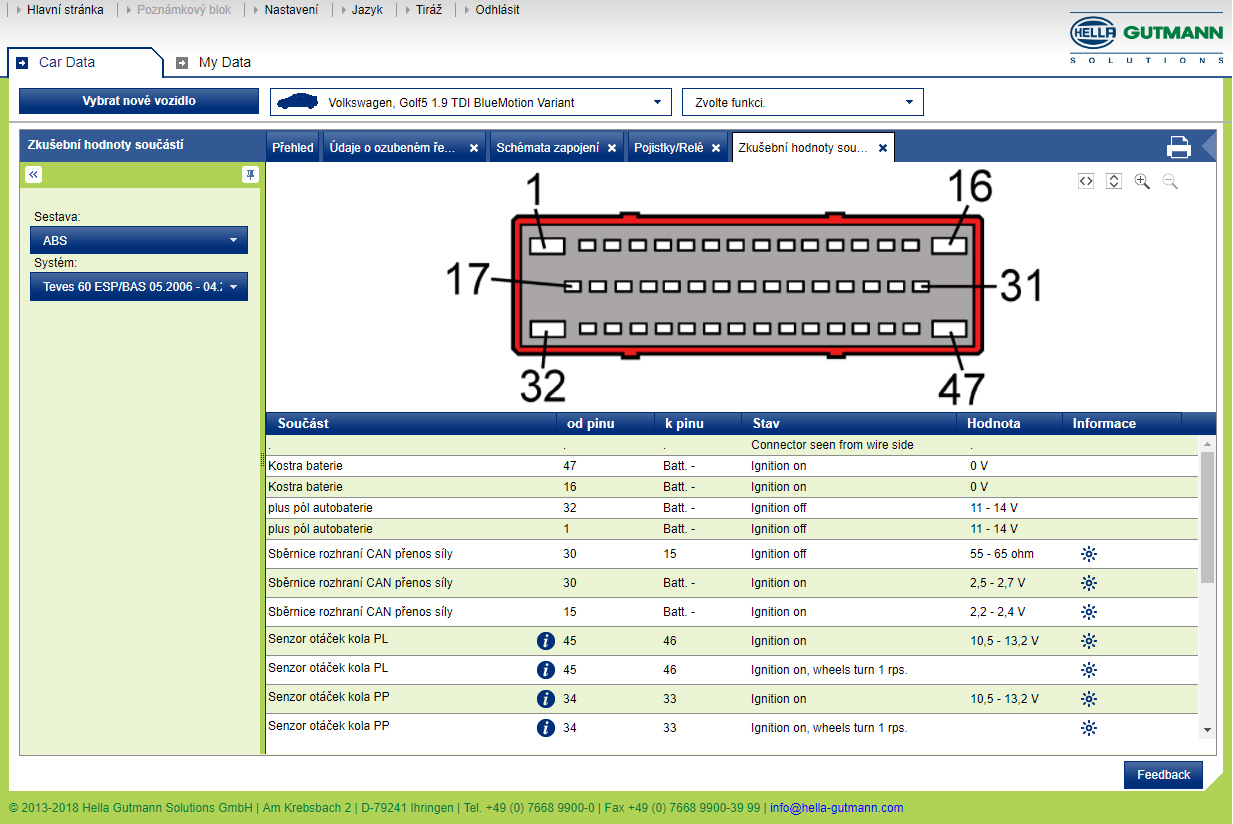The width and height of the screenshot is (1233, 824).
Task: Open the Přehled tab
Action: pyautogui.click(x=293, y=148)
